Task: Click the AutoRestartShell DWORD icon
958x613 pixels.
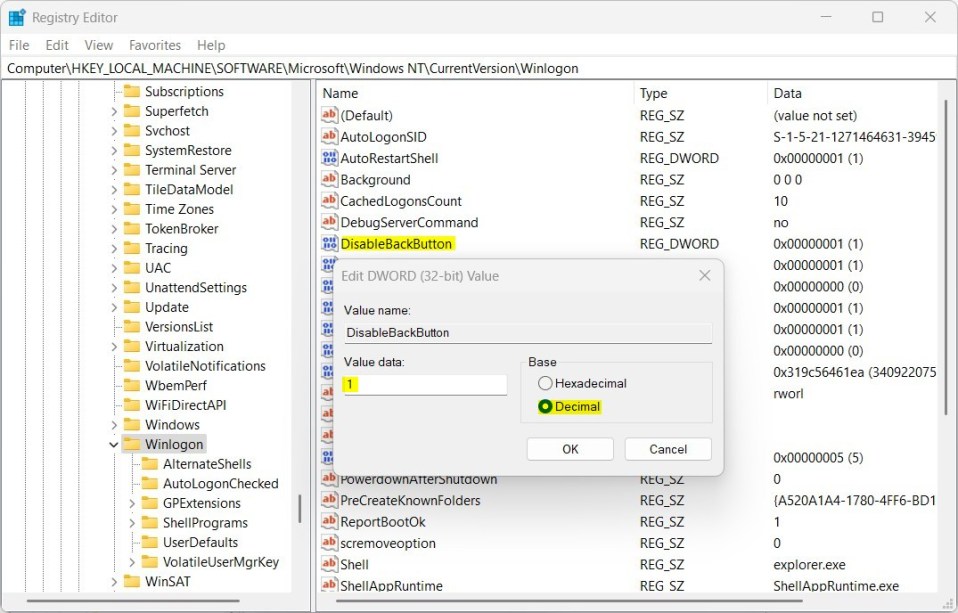Action: (x=329, y=158)
